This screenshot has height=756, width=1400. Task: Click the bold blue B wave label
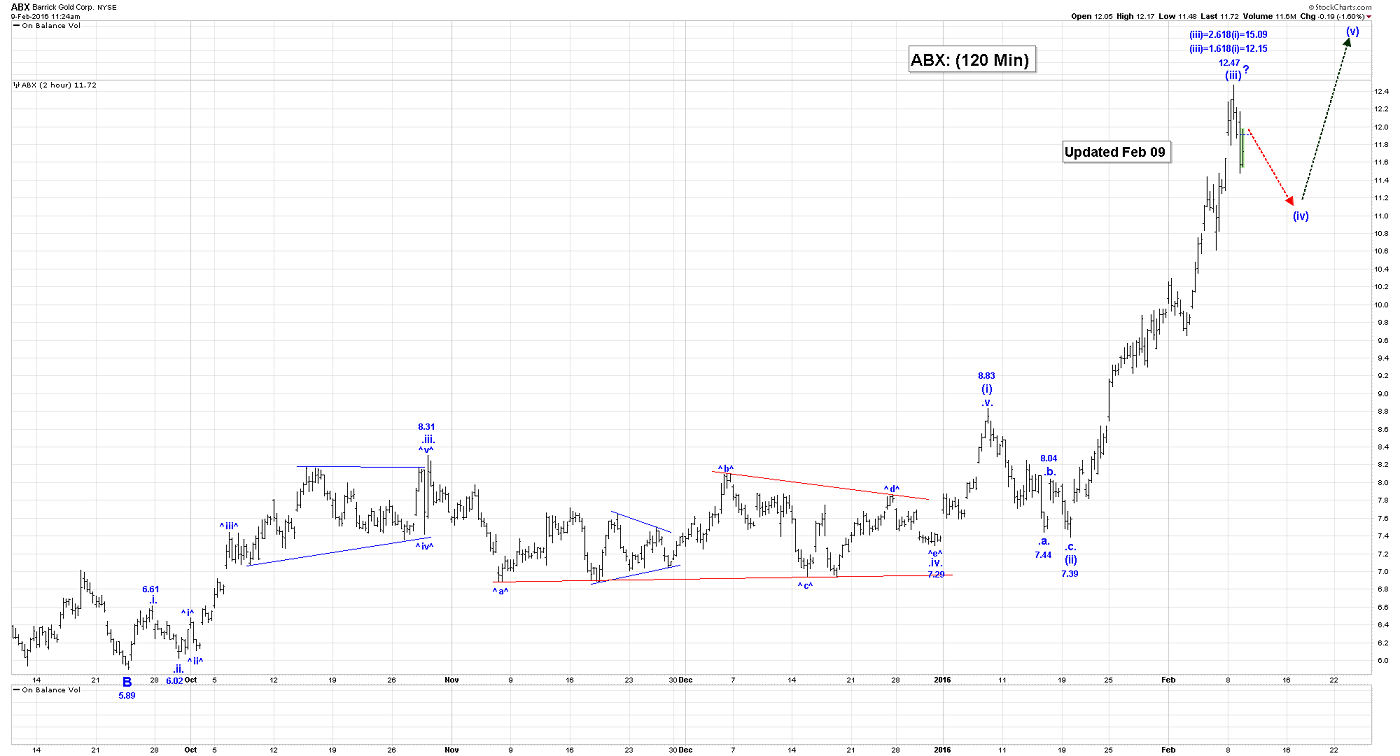[127, 682]
